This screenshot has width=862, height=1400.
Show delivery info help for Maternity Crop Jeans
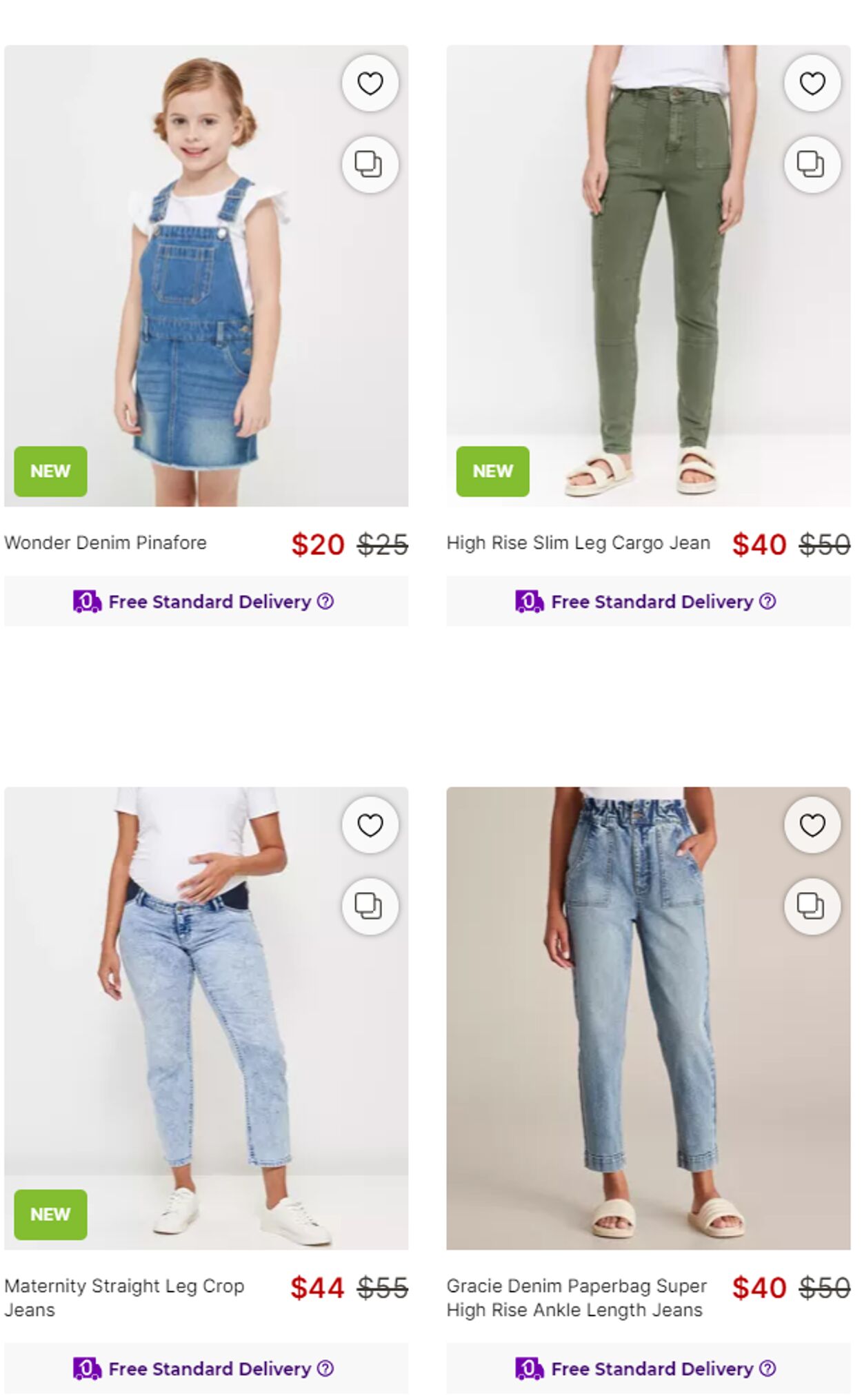[325, 1368]
